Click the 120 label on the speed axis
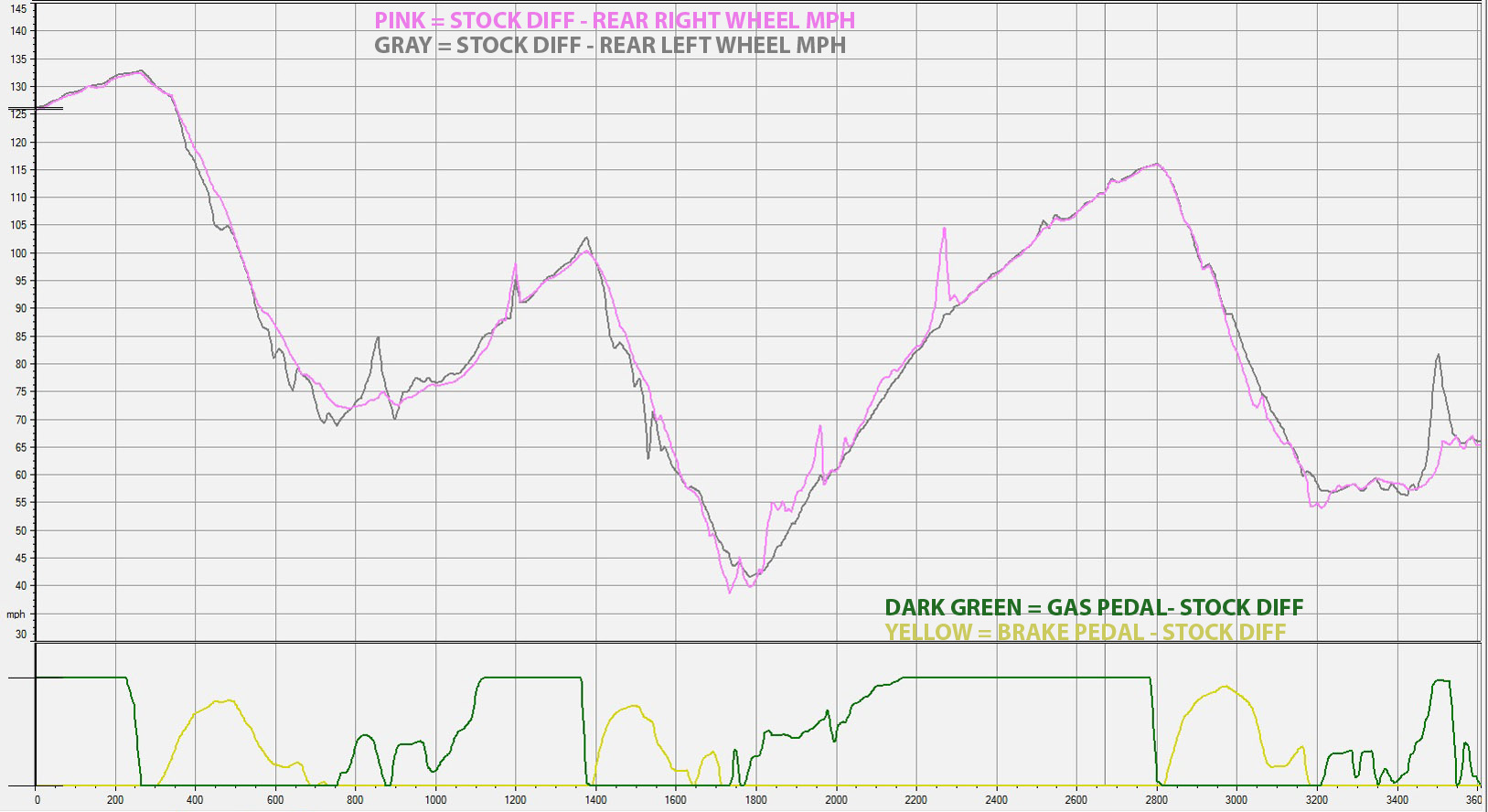This screenshot has width=1488, height=812. 18,143
